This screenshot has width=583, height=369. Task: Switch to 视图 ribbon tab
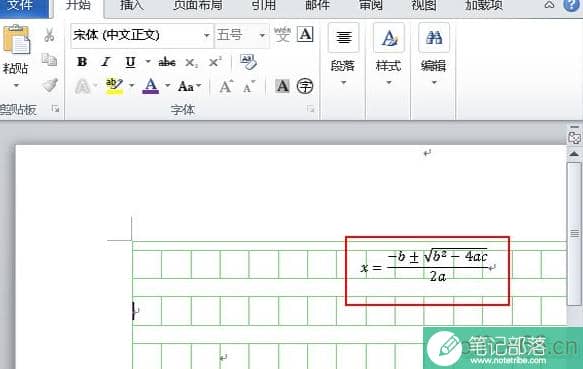point(424,5)
